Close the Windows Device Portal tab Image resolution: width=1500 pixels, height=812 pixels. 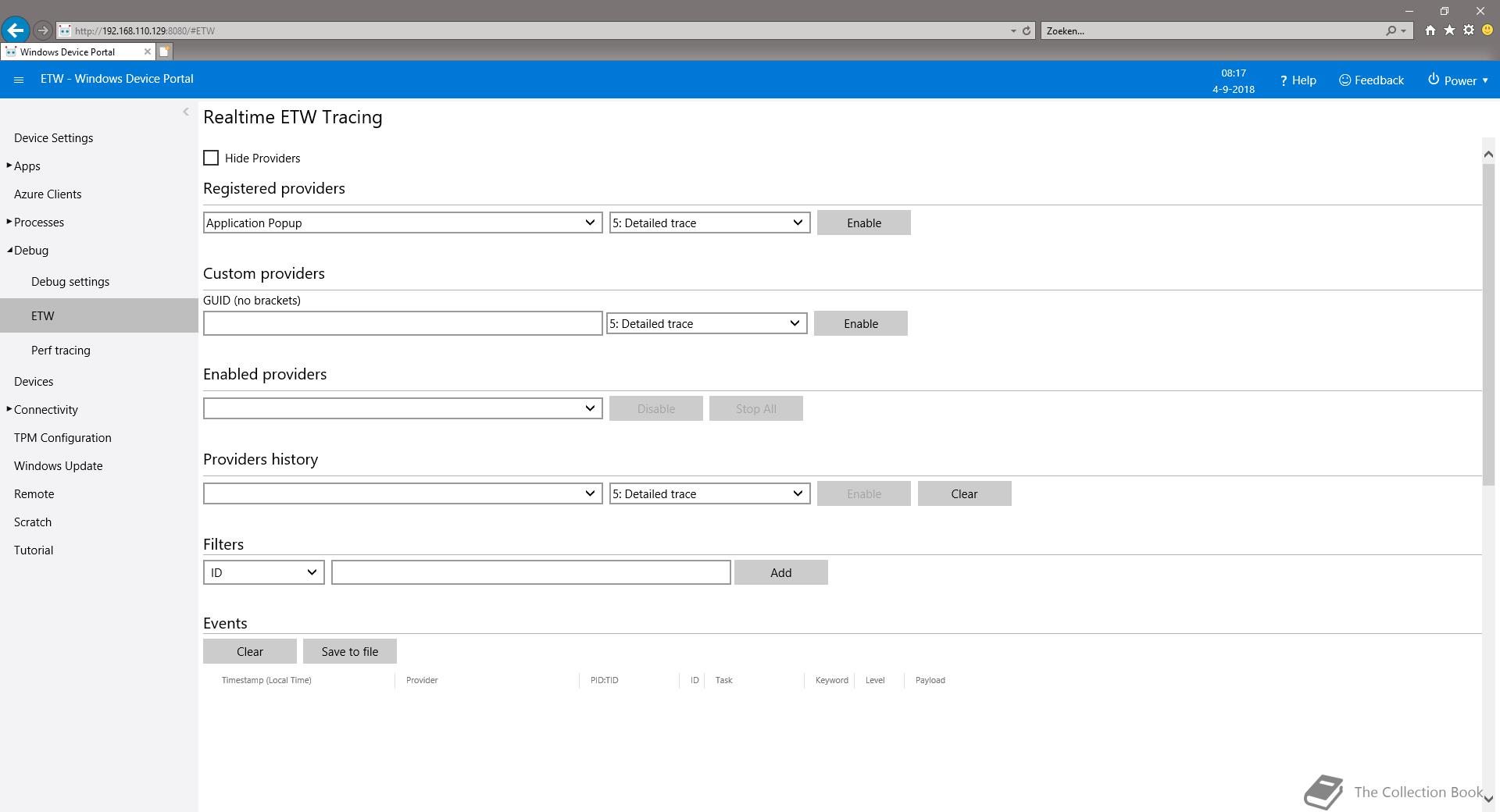click(147, 52)
